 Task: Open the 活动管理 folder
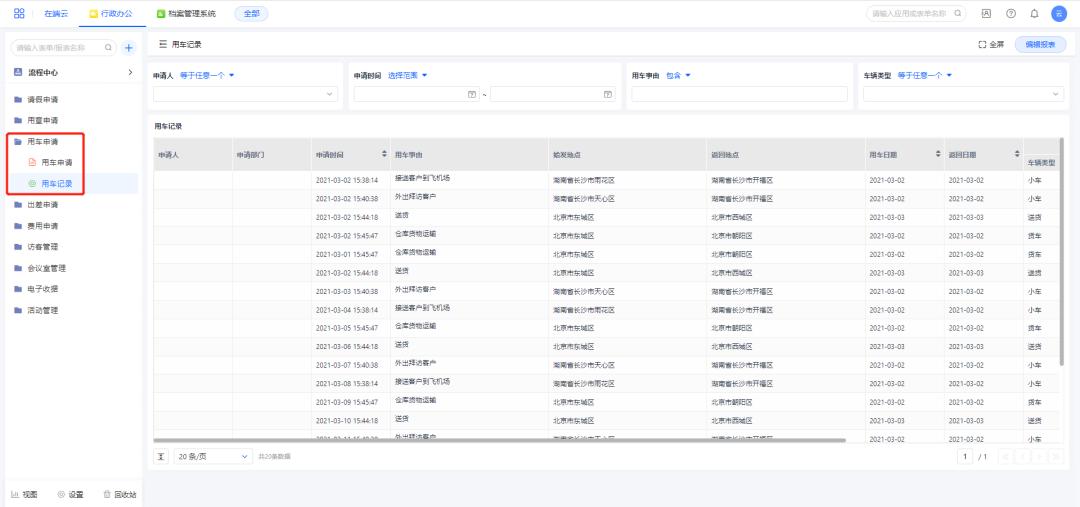(x=45, y=310)
